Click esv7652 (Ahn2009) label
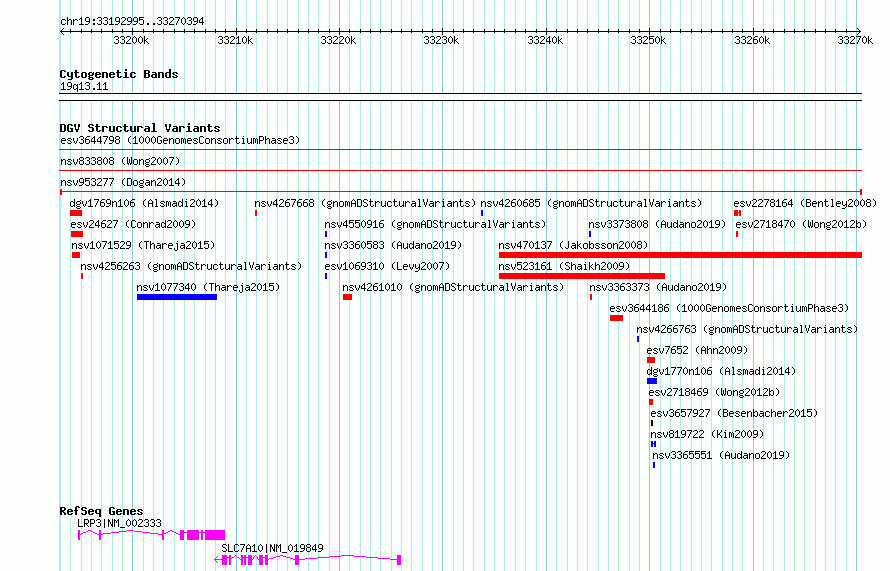The width and height of the screenshot is (890, 571). click(697, 350)
